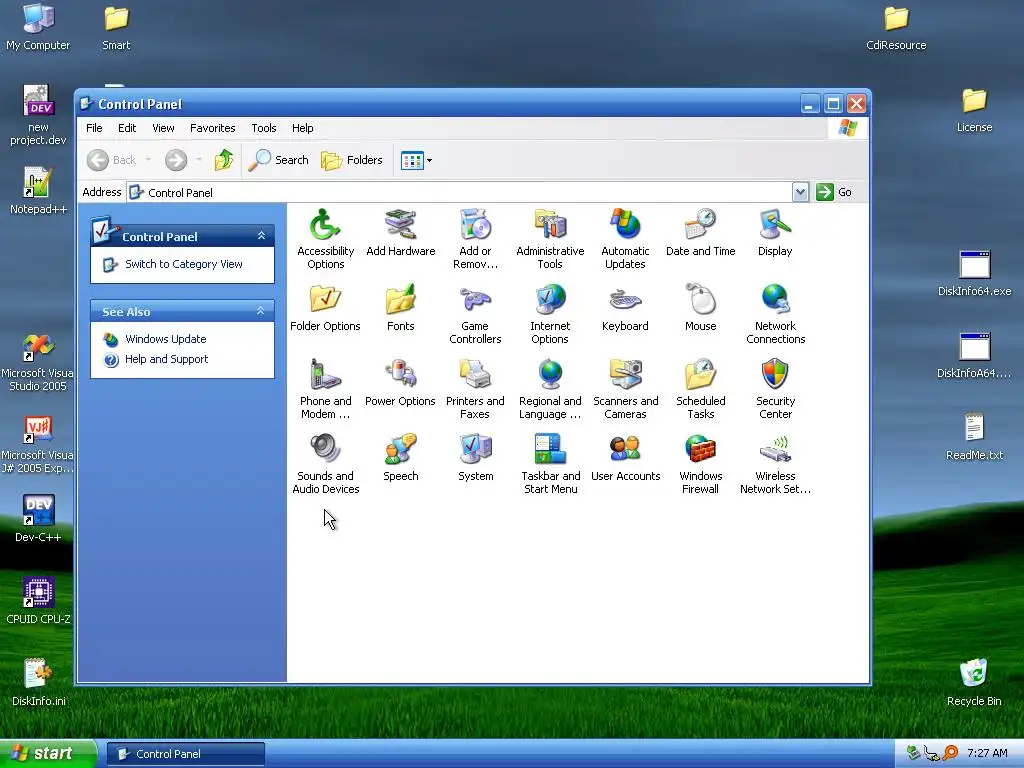Click the Search toolbar button
1024x768 pixels.
coord(278,160)
